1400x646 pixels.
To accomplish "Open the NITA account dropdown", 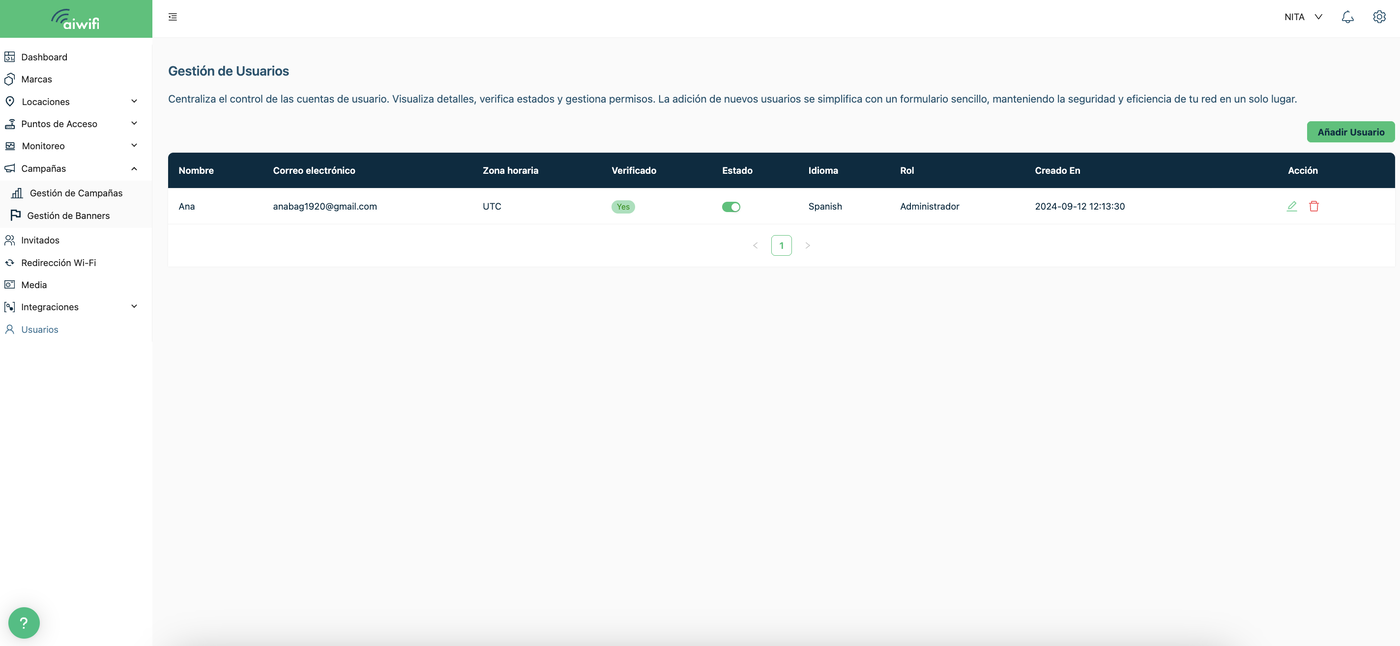I will point(1303,17).
